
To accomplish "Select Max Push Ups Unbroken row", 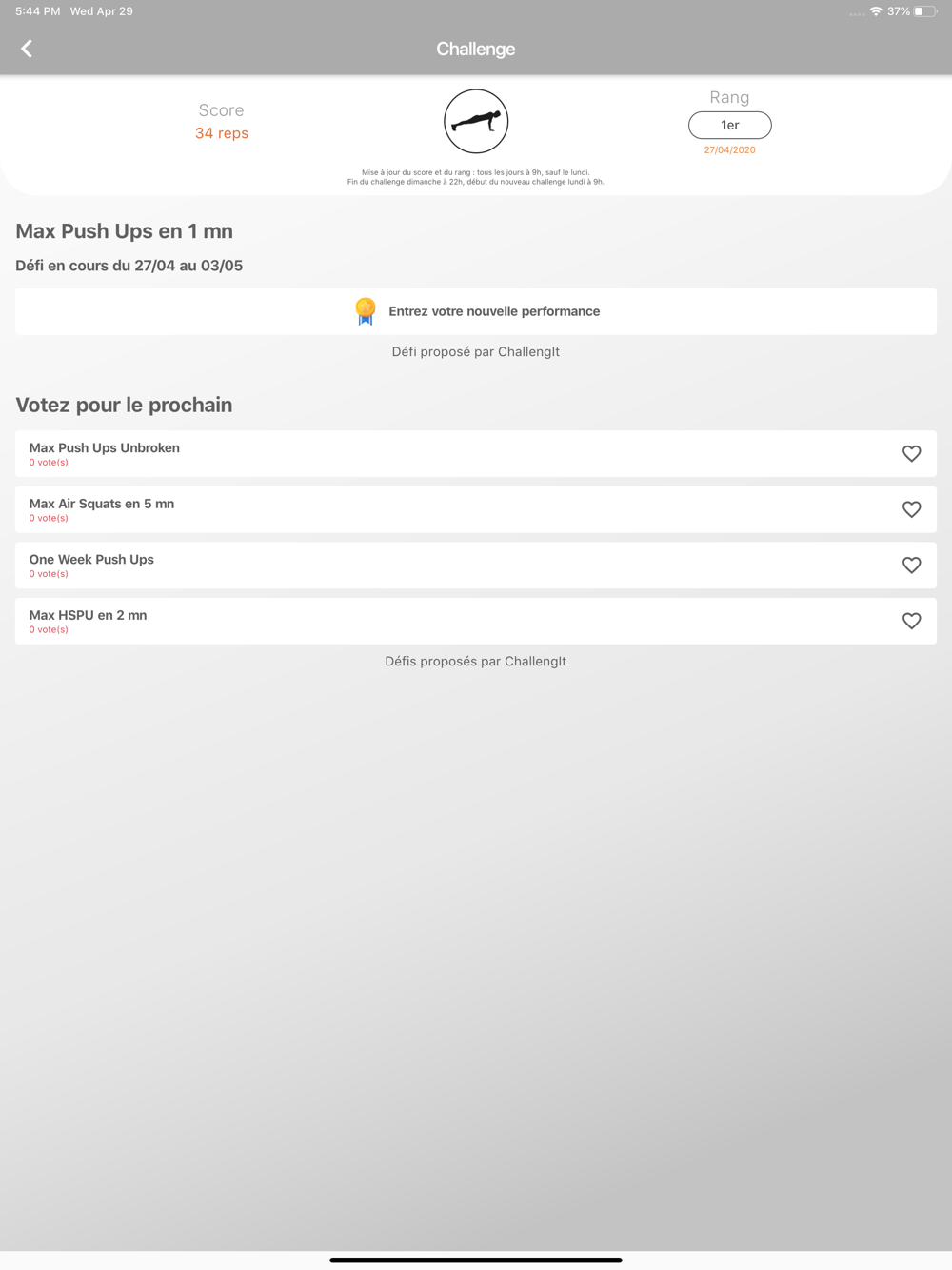I will (476, 454).
